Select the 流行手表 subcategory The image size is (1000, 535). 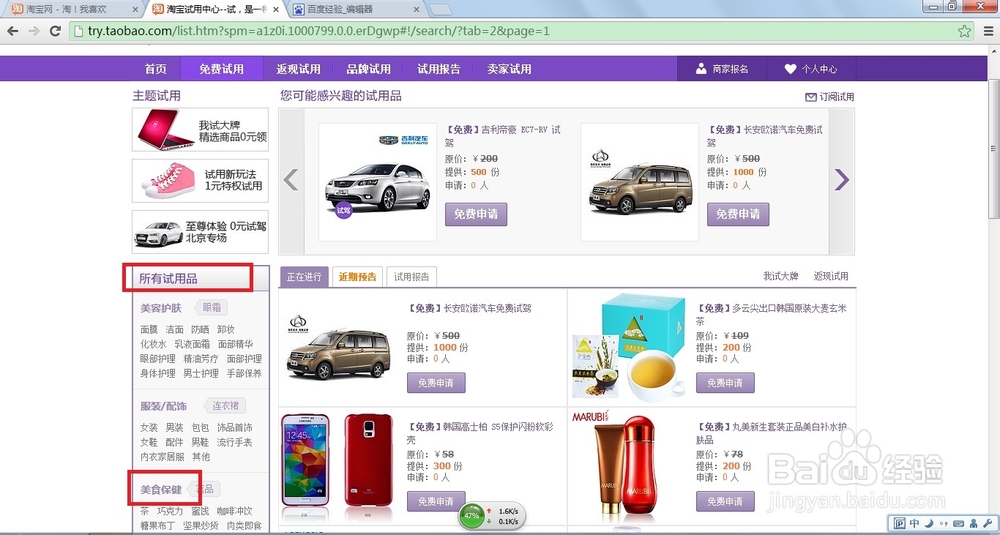(x=235, y=443)
